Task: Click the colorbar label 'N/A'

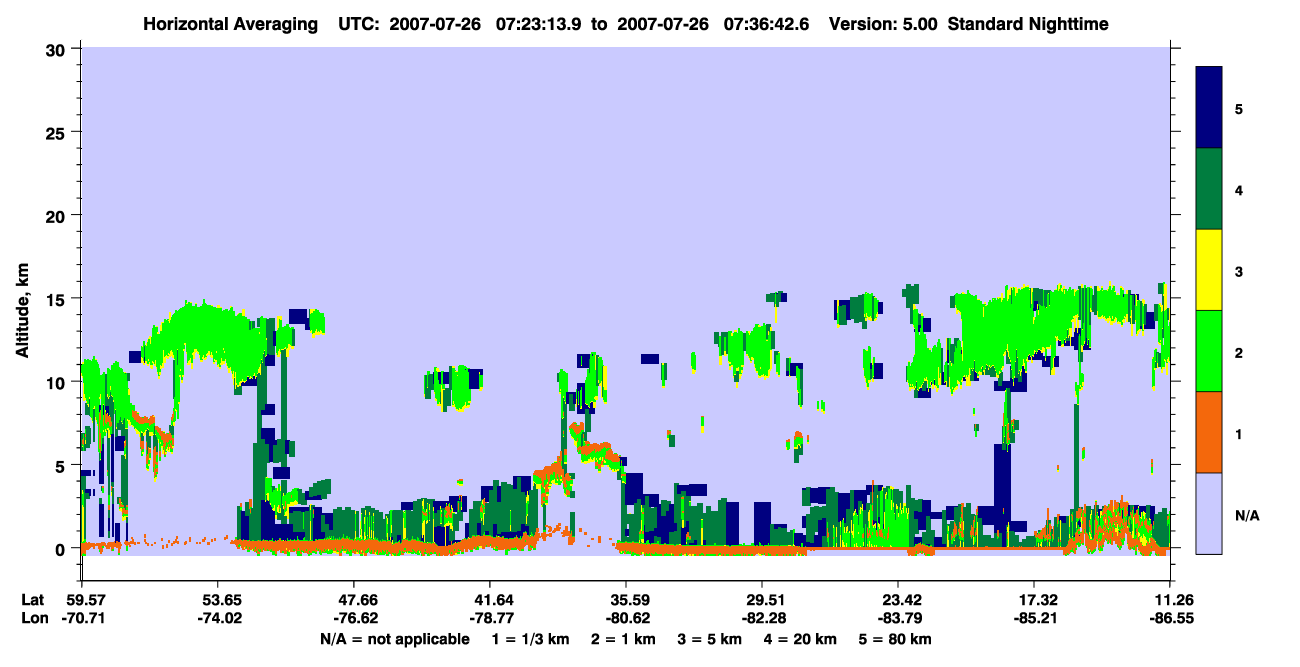Action: pyautogui.click(x=1247, y=517)
